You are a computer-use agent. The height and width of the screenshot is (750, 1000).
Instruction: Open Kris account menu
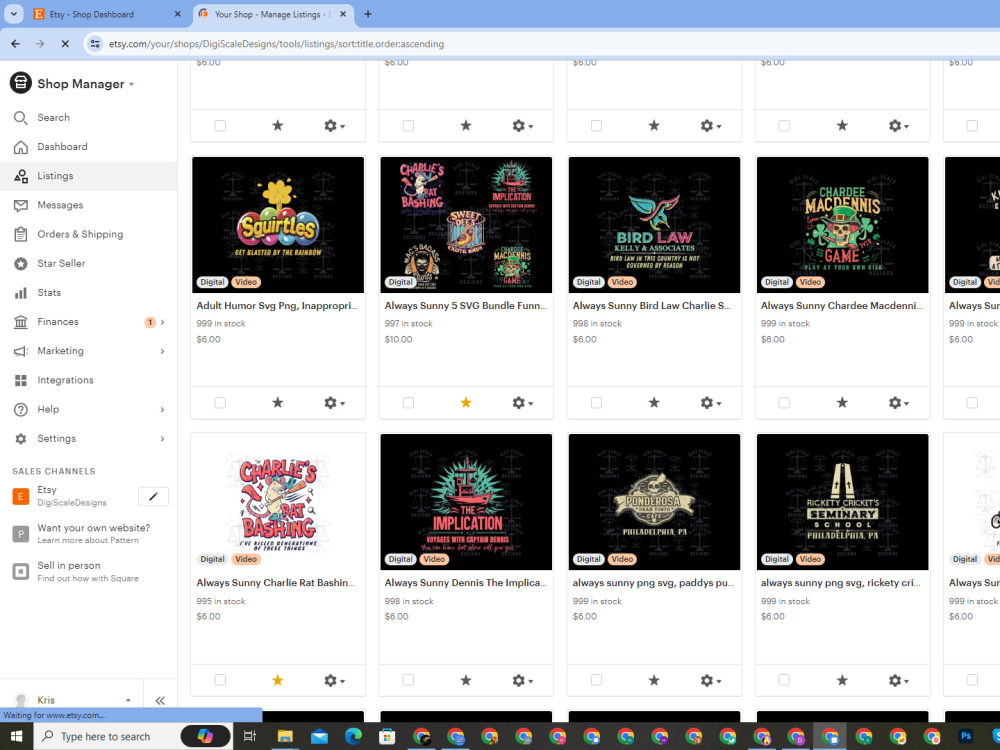pos(71,700)
